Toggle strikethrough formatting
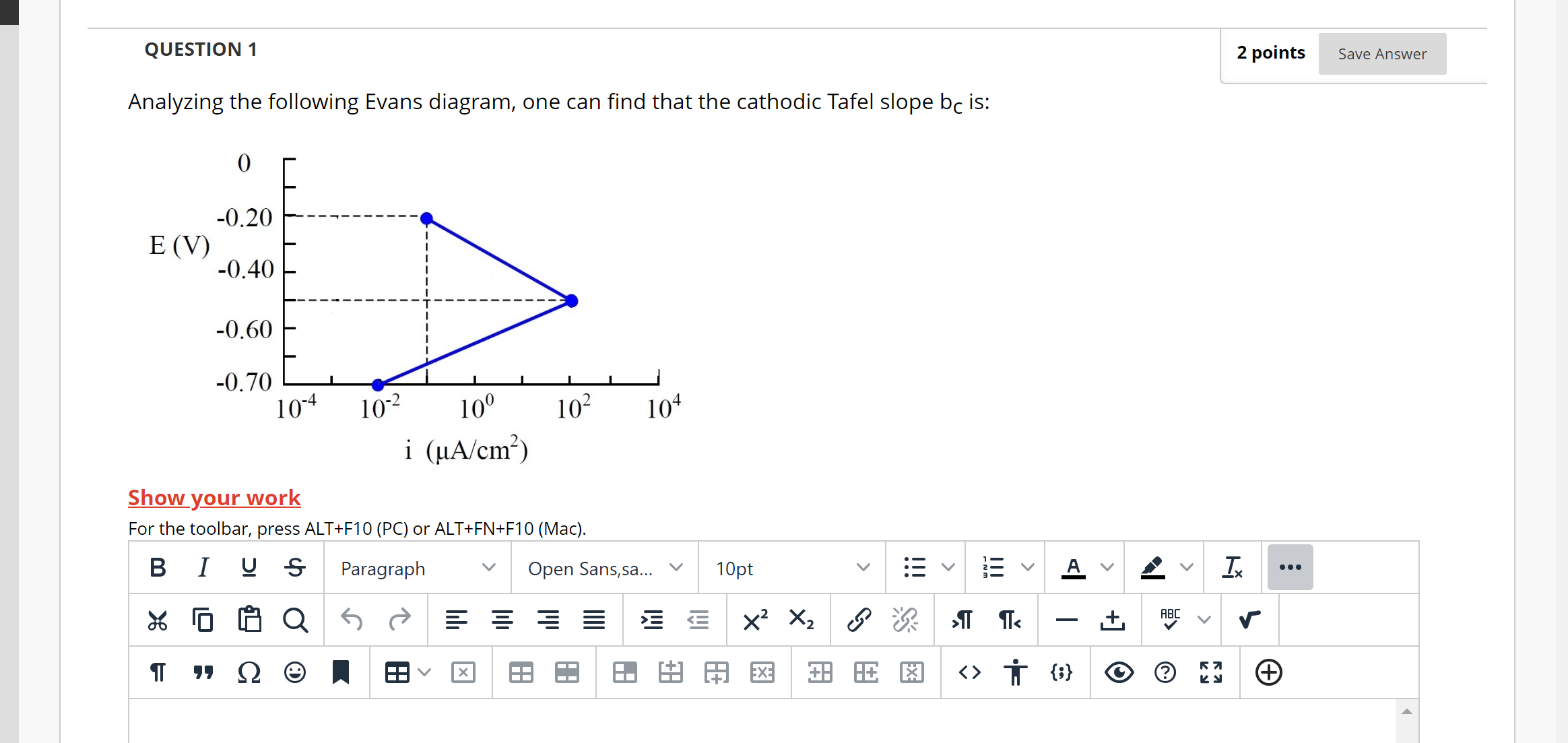The image size is (1568, 743). (x=294, y=568)
